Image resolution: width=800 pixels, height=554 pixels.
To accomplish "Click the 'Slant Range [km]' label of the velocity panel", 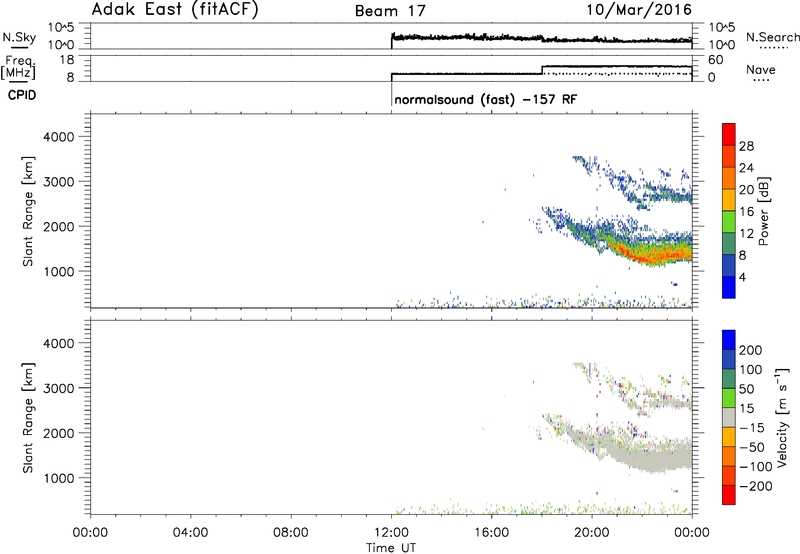I will (28, 418).
